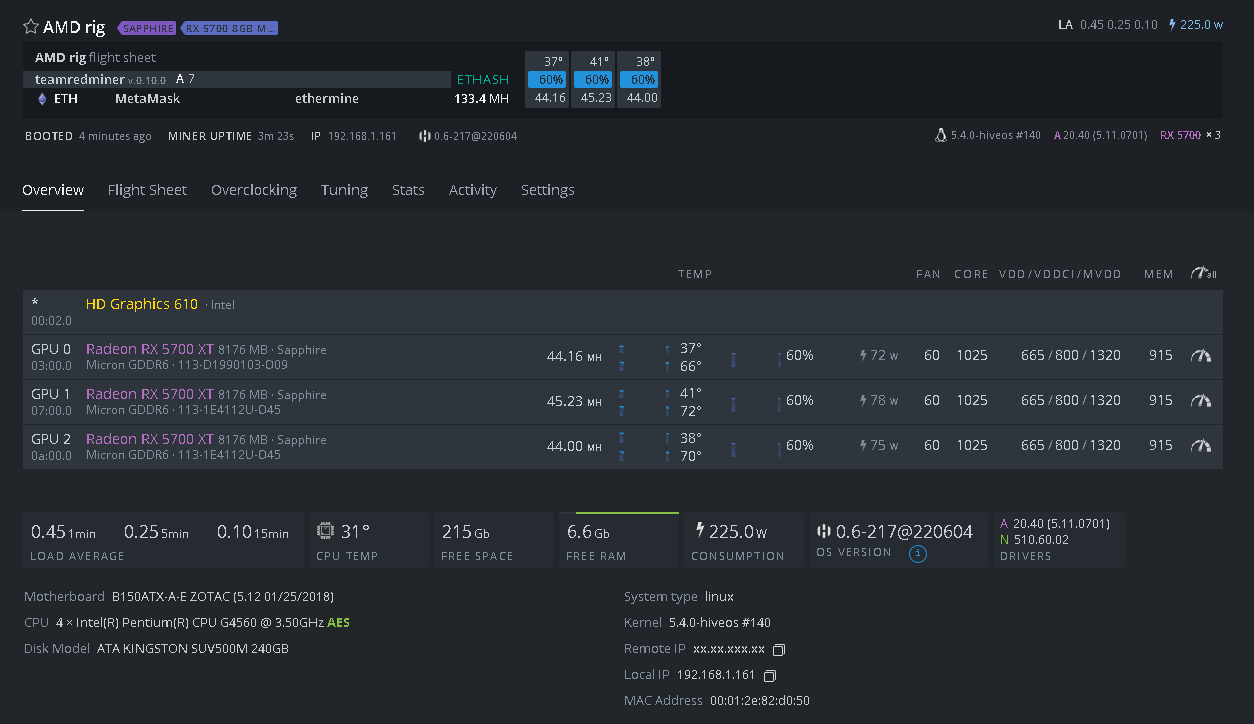The image size is (1254, 724).
Task: Click the Load Average card
Action: pos(163,540)
